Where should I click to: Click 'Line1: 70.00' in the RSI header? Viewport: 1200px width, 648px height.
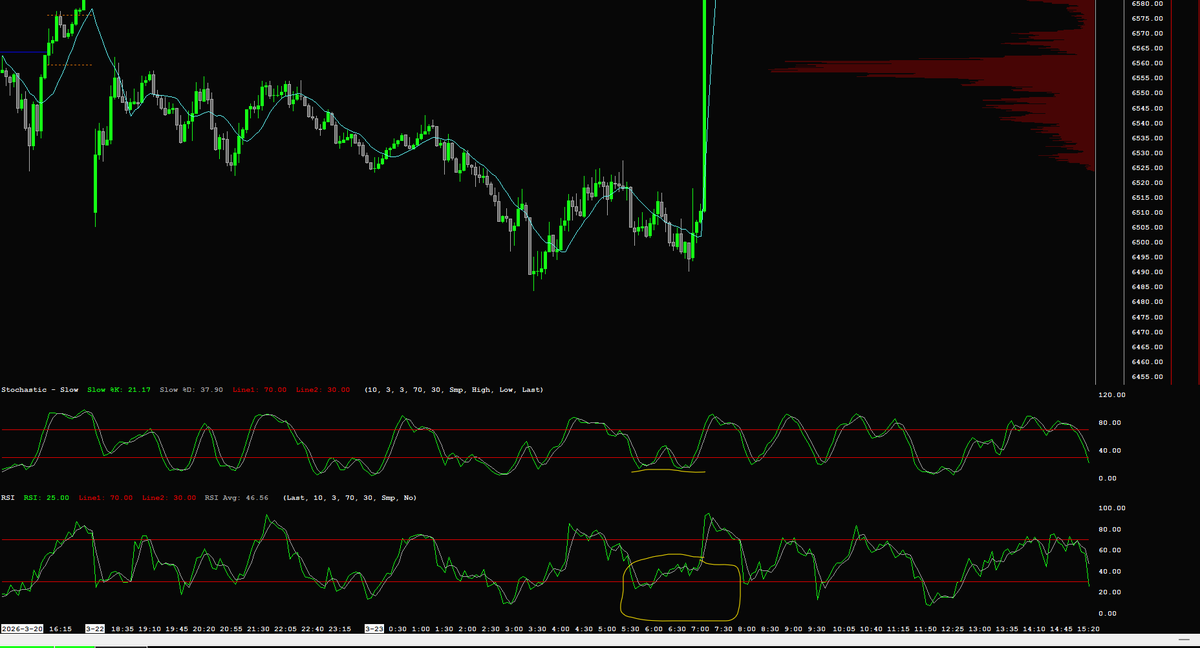(x=105, y=497)
